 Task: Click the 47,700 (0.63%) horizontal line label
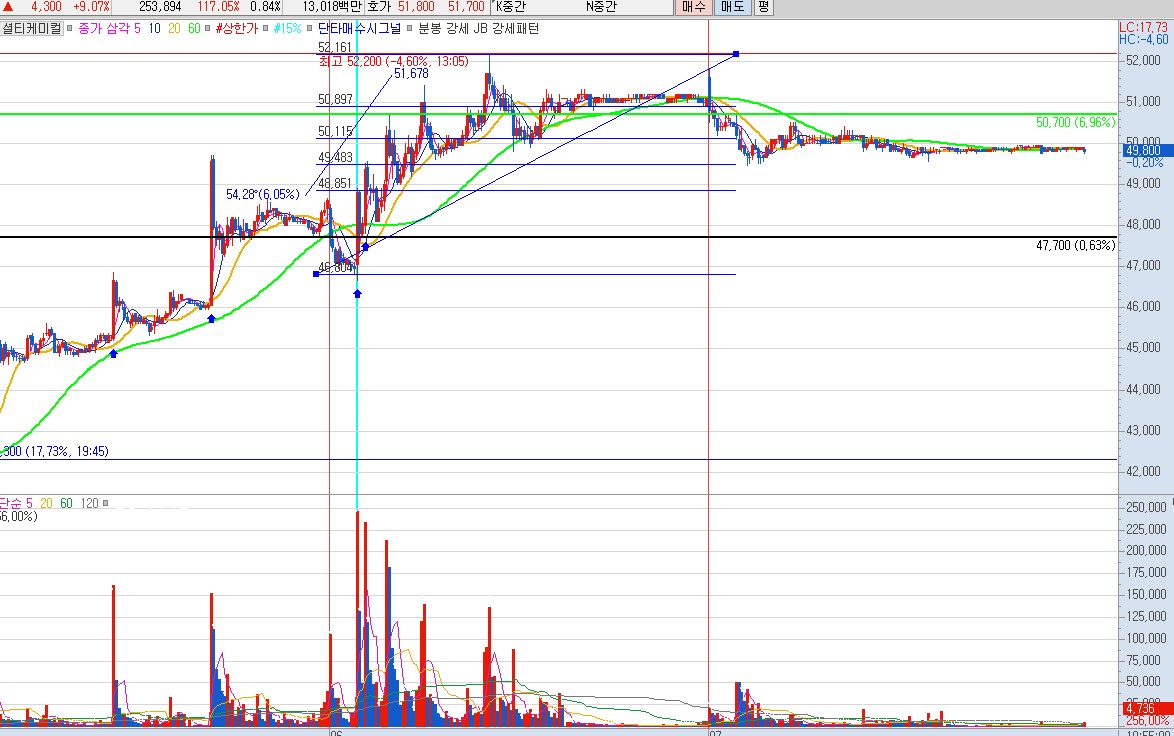tap(1075, 246)
